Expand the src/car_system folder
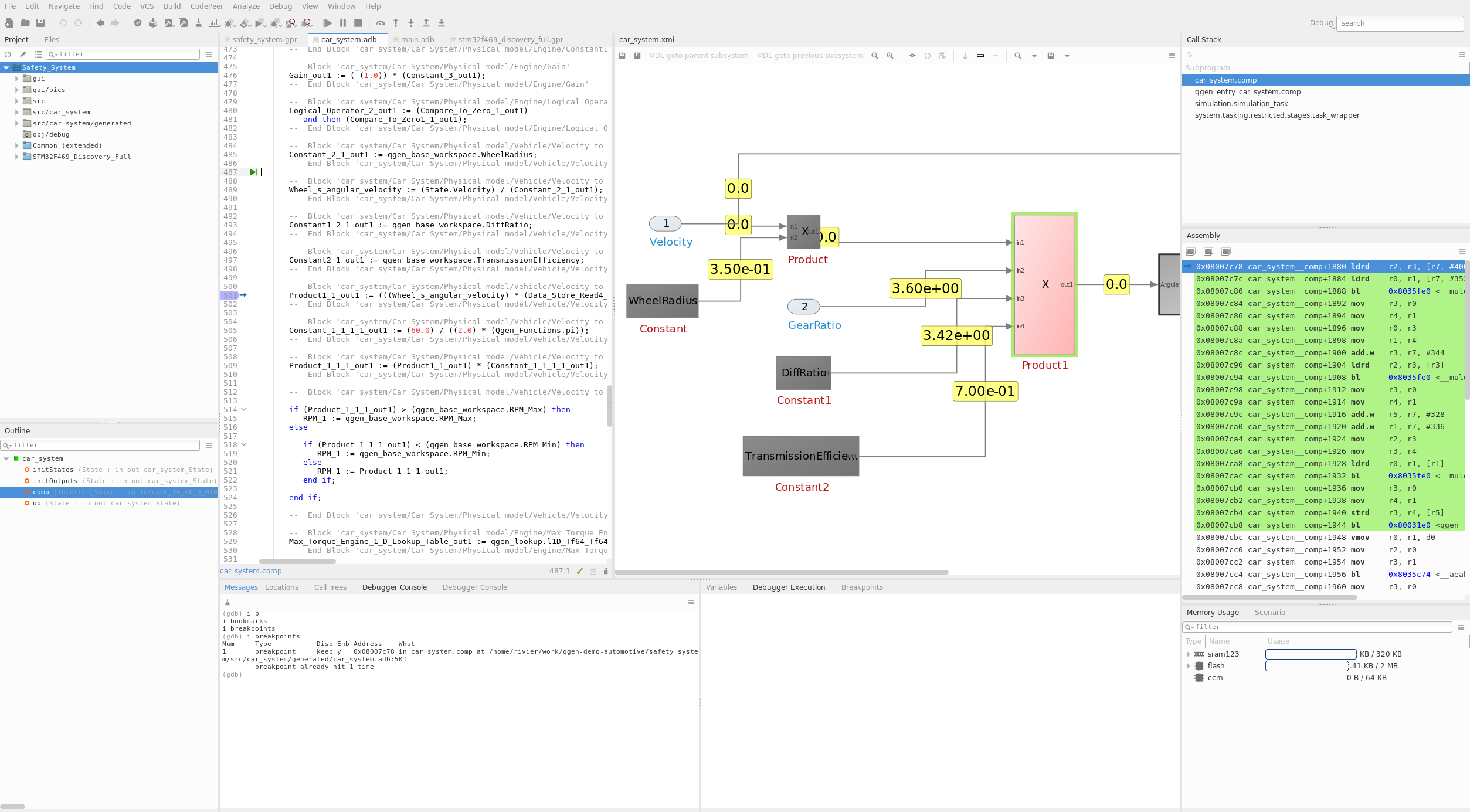This screenshot has height=812, width=1470. click(x=17, y=112)
